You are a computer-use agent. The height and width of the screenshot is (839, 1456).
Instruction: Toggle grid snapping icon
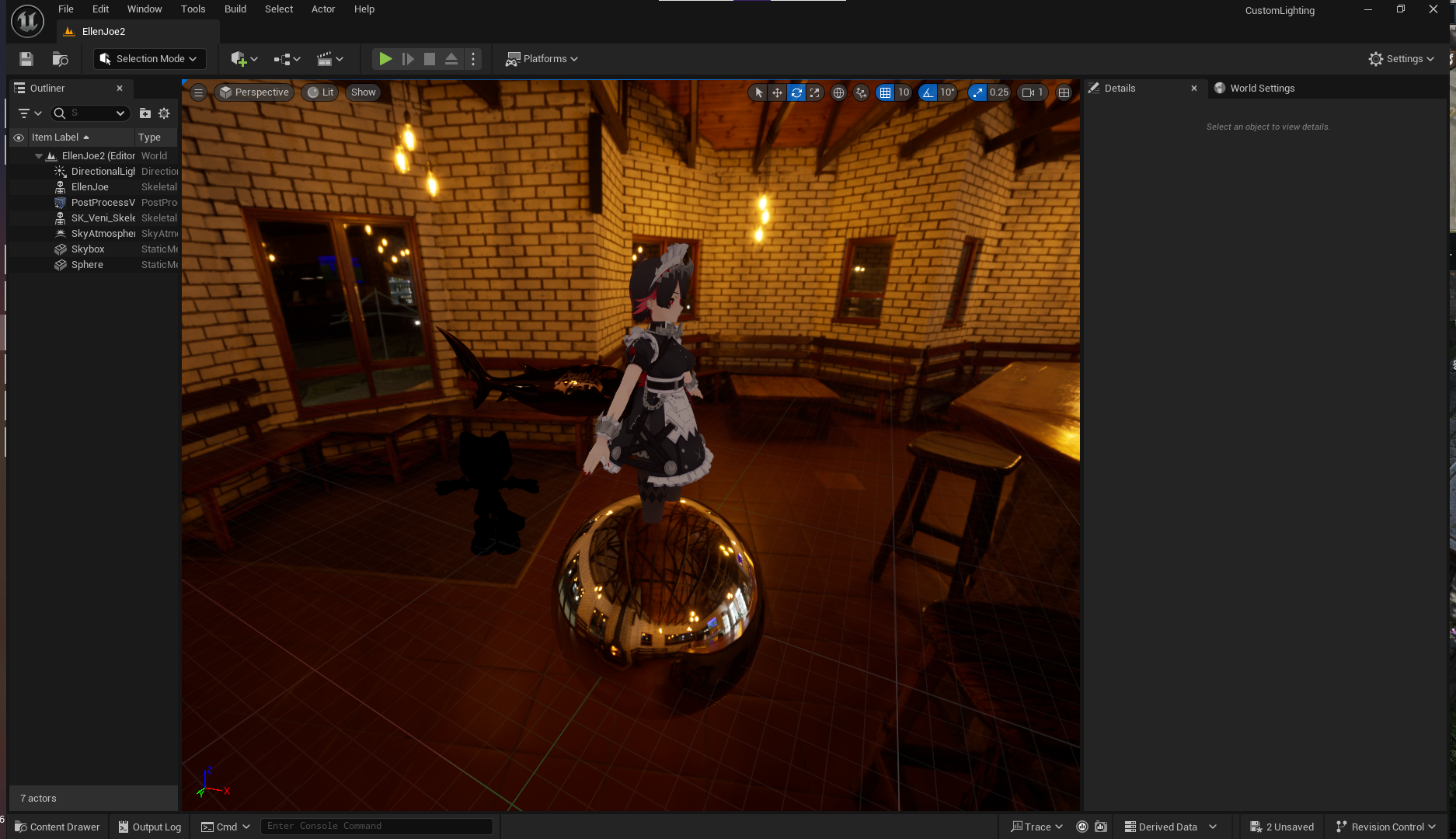point(885,92)
